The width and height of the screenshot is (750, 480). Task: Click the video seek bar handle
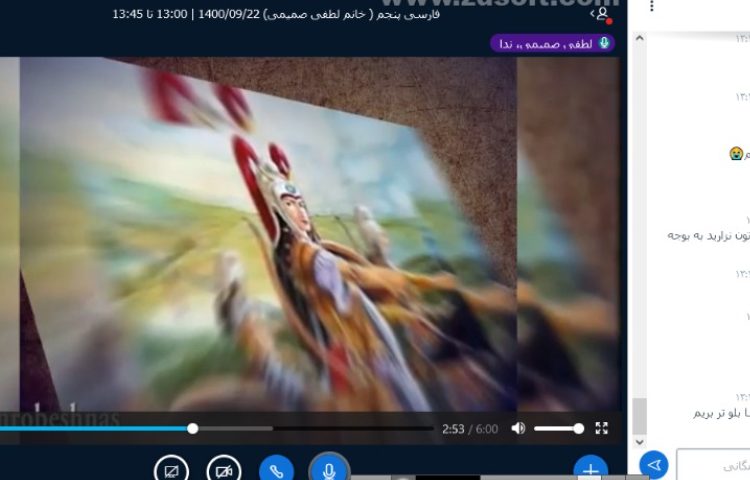(192, 428)
